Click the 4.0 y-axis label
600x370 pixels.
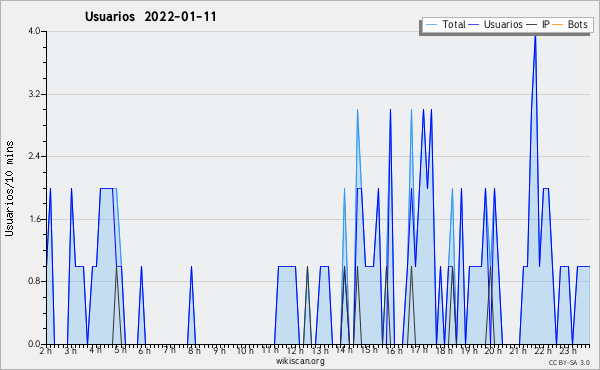pyautogui.click(x=34, y=31)
